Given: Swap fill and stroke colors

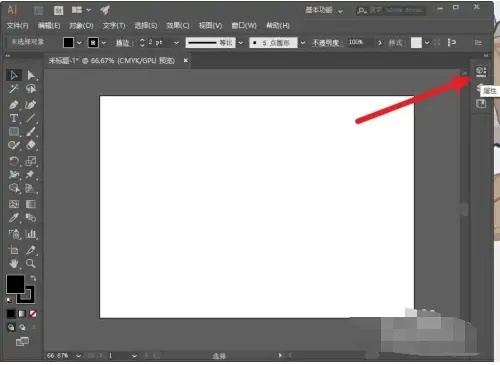Looking at the screenshot, I should click(33, 278).
